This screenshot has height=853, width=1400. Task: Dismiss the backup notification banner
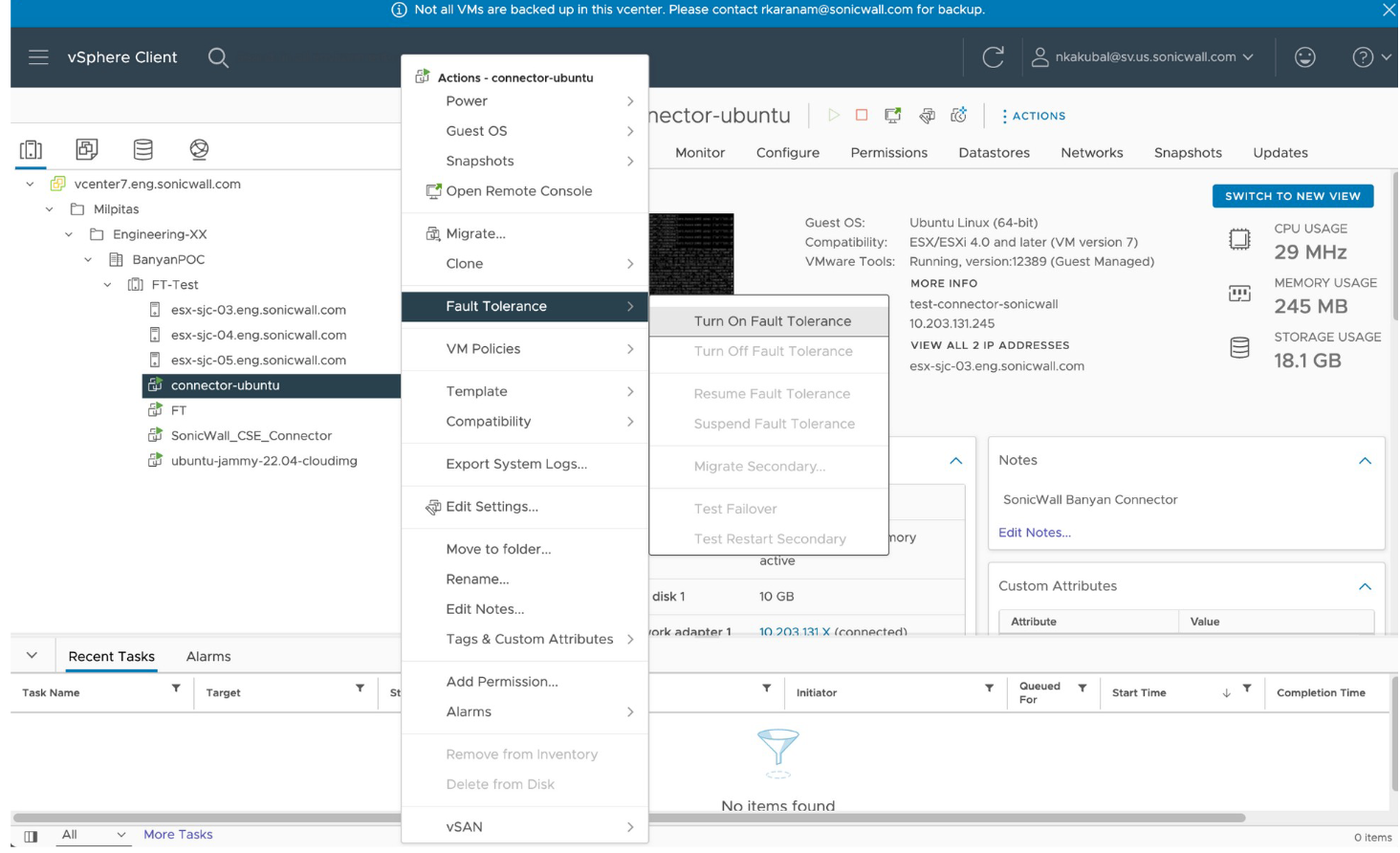point(1389,10)
